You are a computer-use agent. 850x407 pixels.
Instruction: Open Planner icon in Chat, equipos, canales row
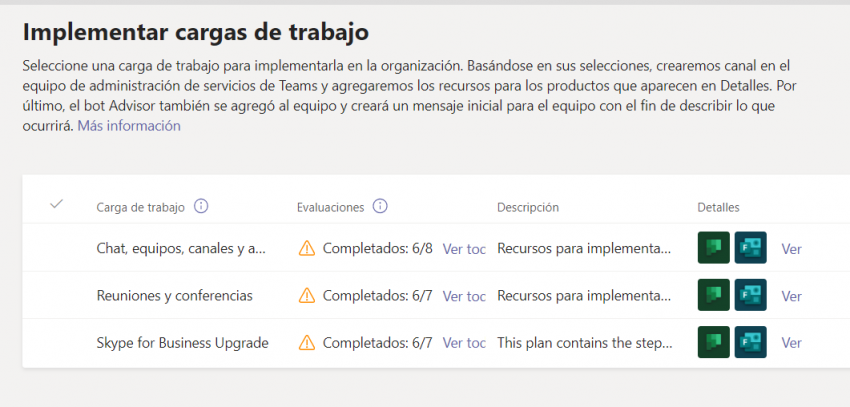(x=713, y=248)
